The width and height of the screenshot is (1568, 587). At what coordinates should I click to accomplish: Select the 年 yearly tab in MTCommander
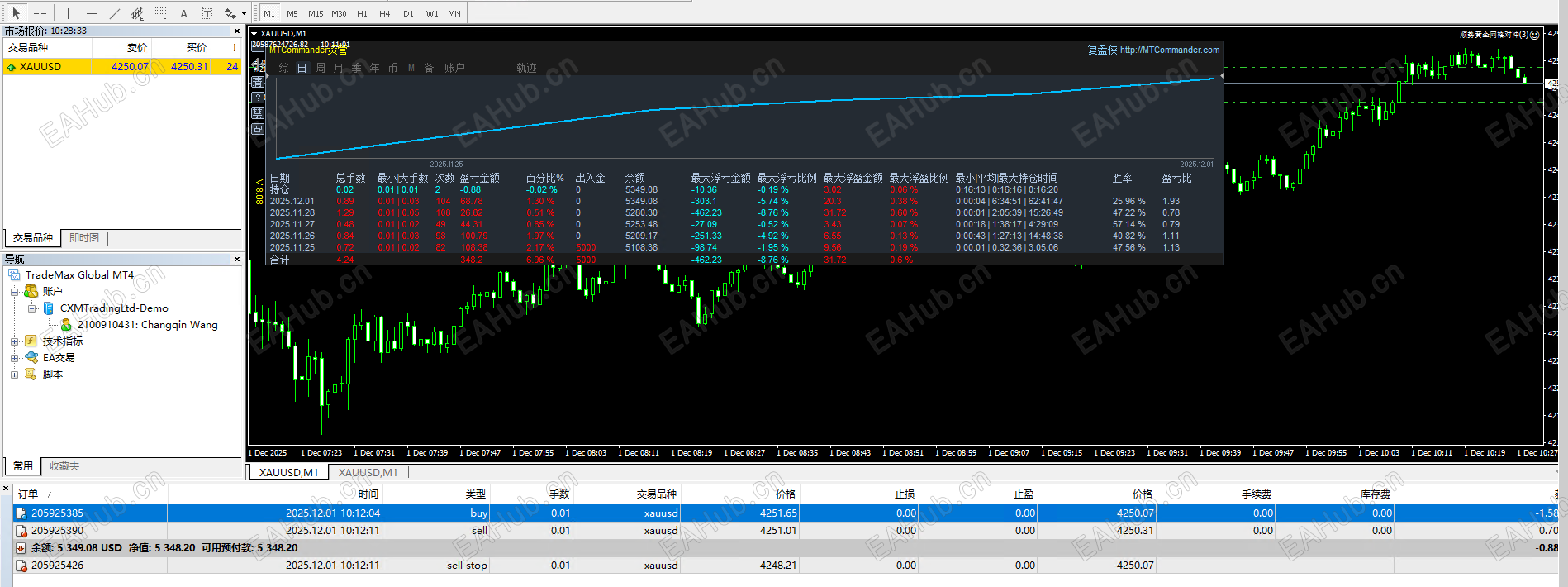pyautogui.click(x=375, y=68)
